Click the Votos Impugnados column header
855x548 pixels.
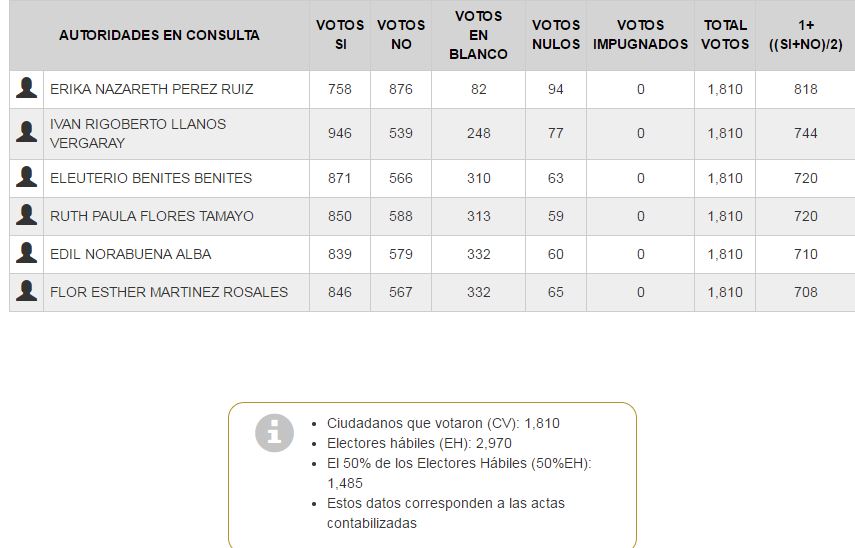point(640,35)
